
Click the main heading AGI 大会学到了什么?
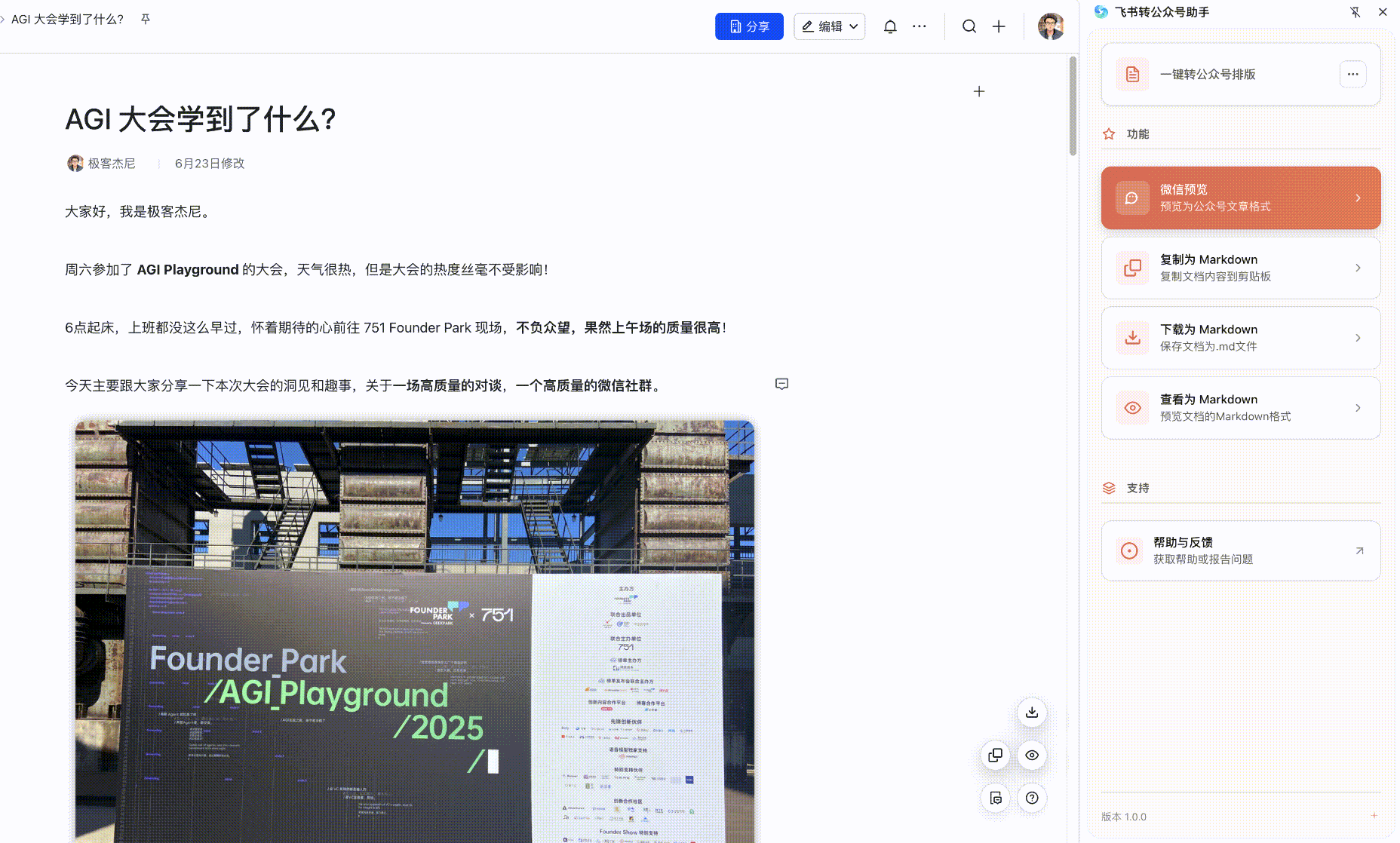[x=201, y=119]
